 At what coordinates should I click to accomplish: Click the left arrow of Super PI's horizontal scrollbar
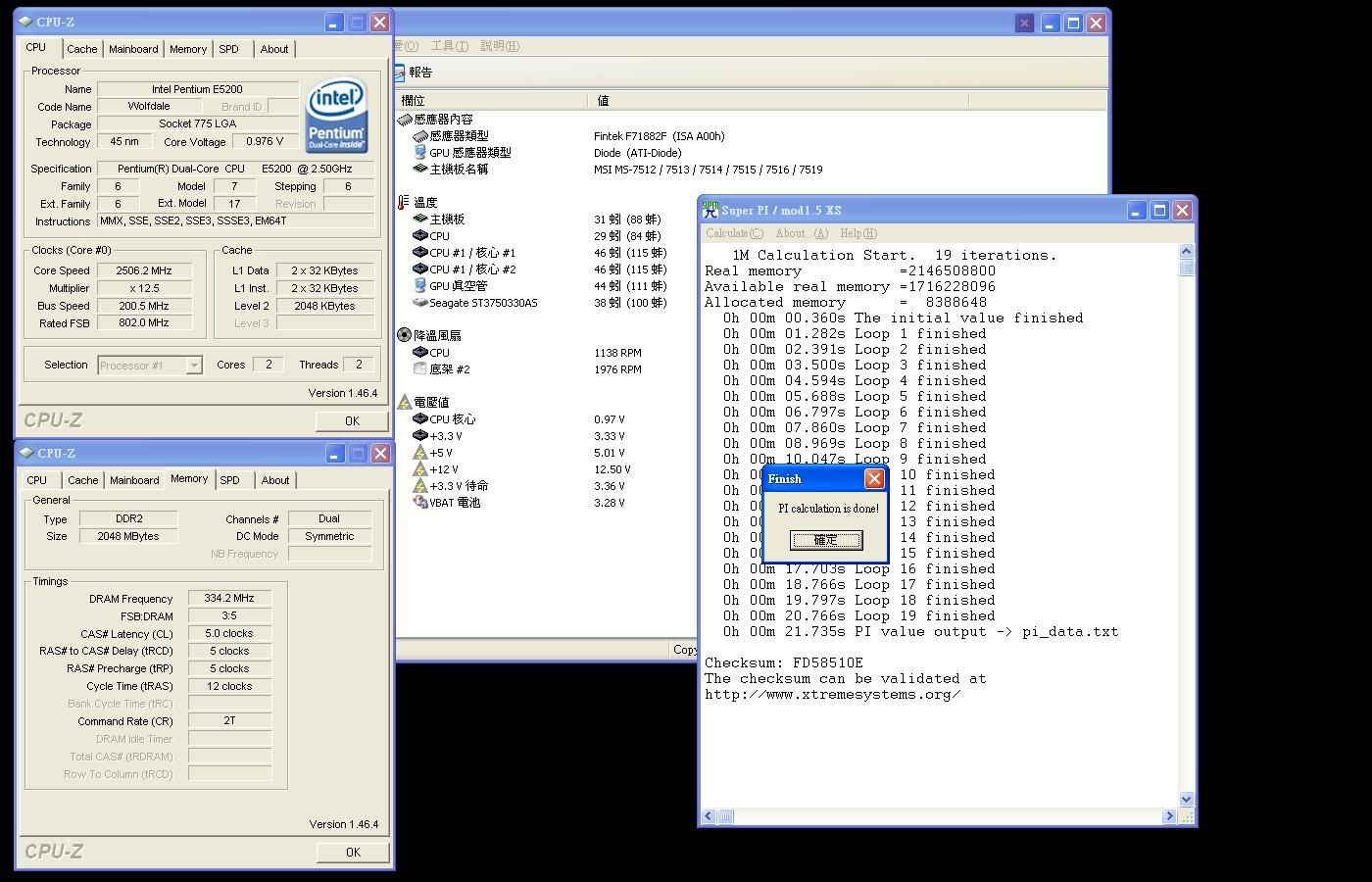[x=710, y=815]
